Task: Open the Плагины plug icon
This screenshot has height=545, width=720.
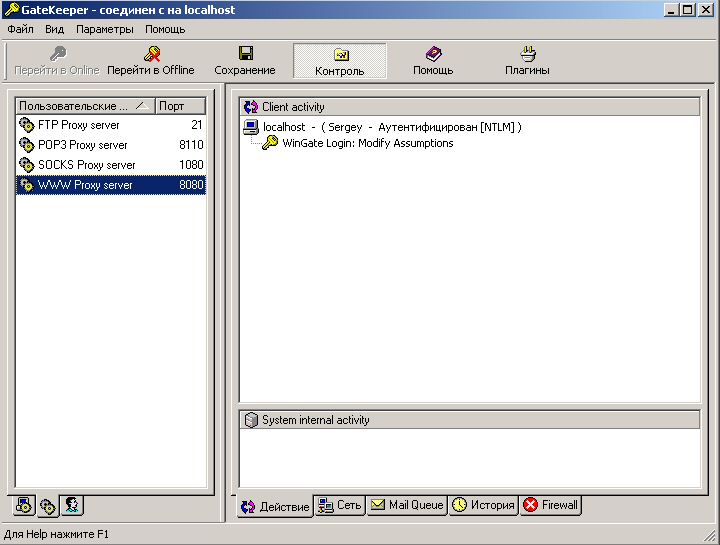Action: pyautogui.click(x=528, y=54)
